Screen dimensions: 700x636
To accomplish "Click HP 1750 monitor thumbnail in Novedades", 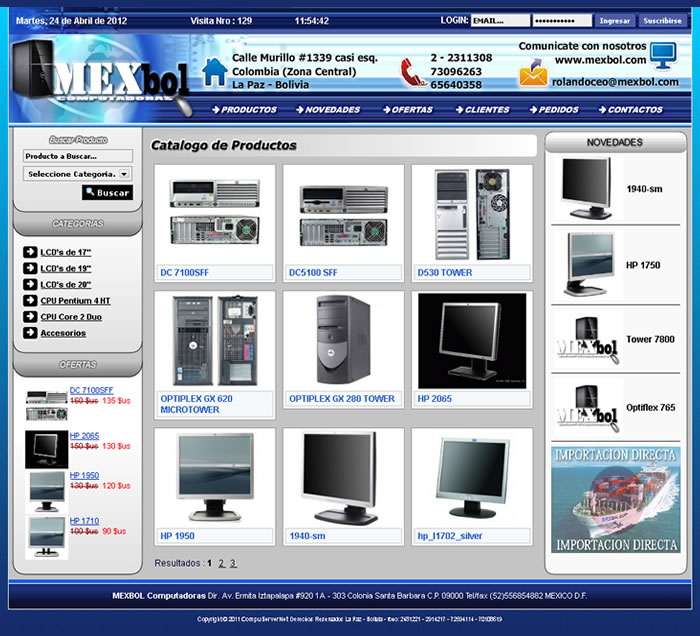I will click(591, 264).
